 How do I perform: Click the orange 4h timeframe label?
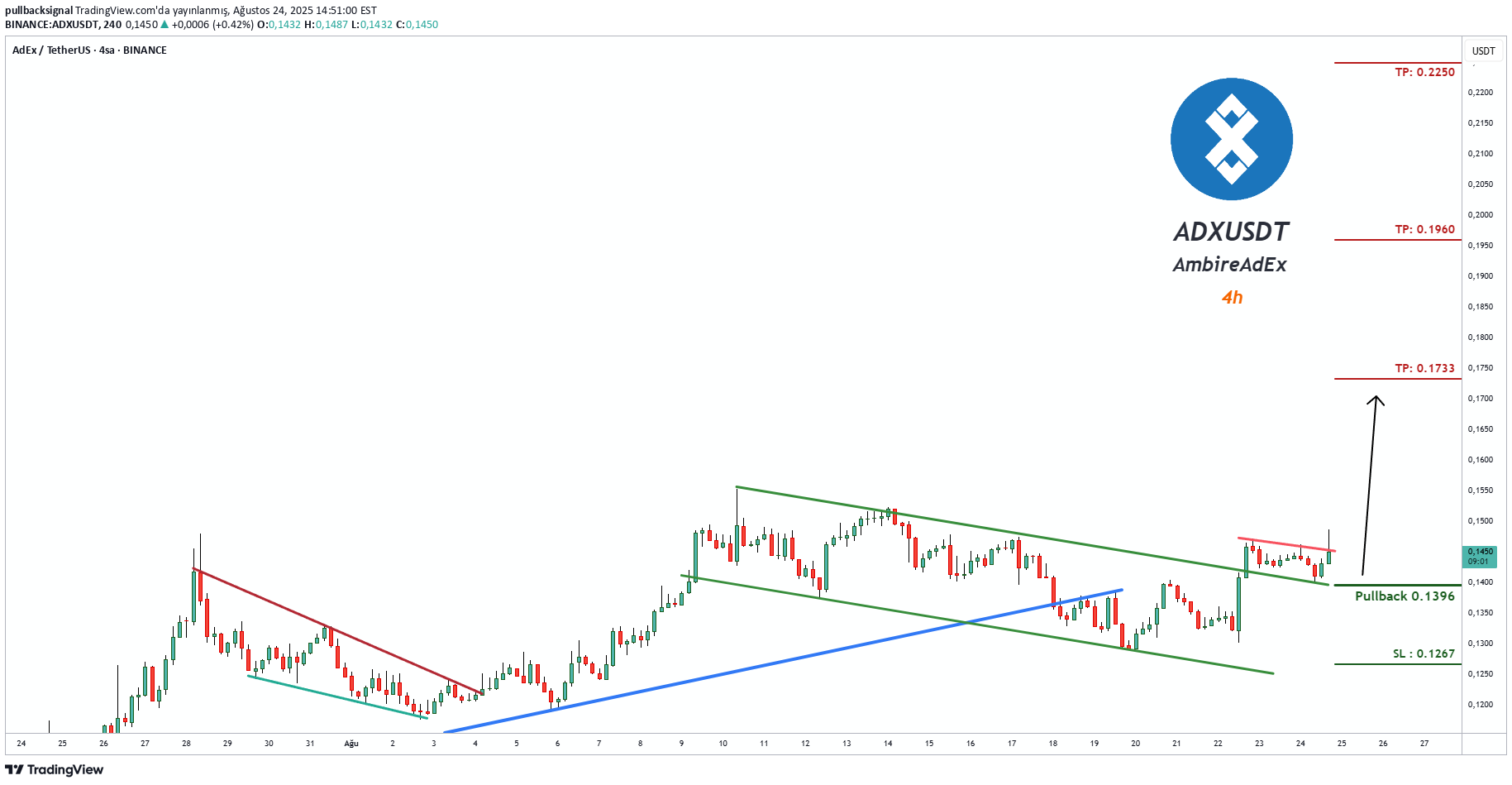[1232, 298]
